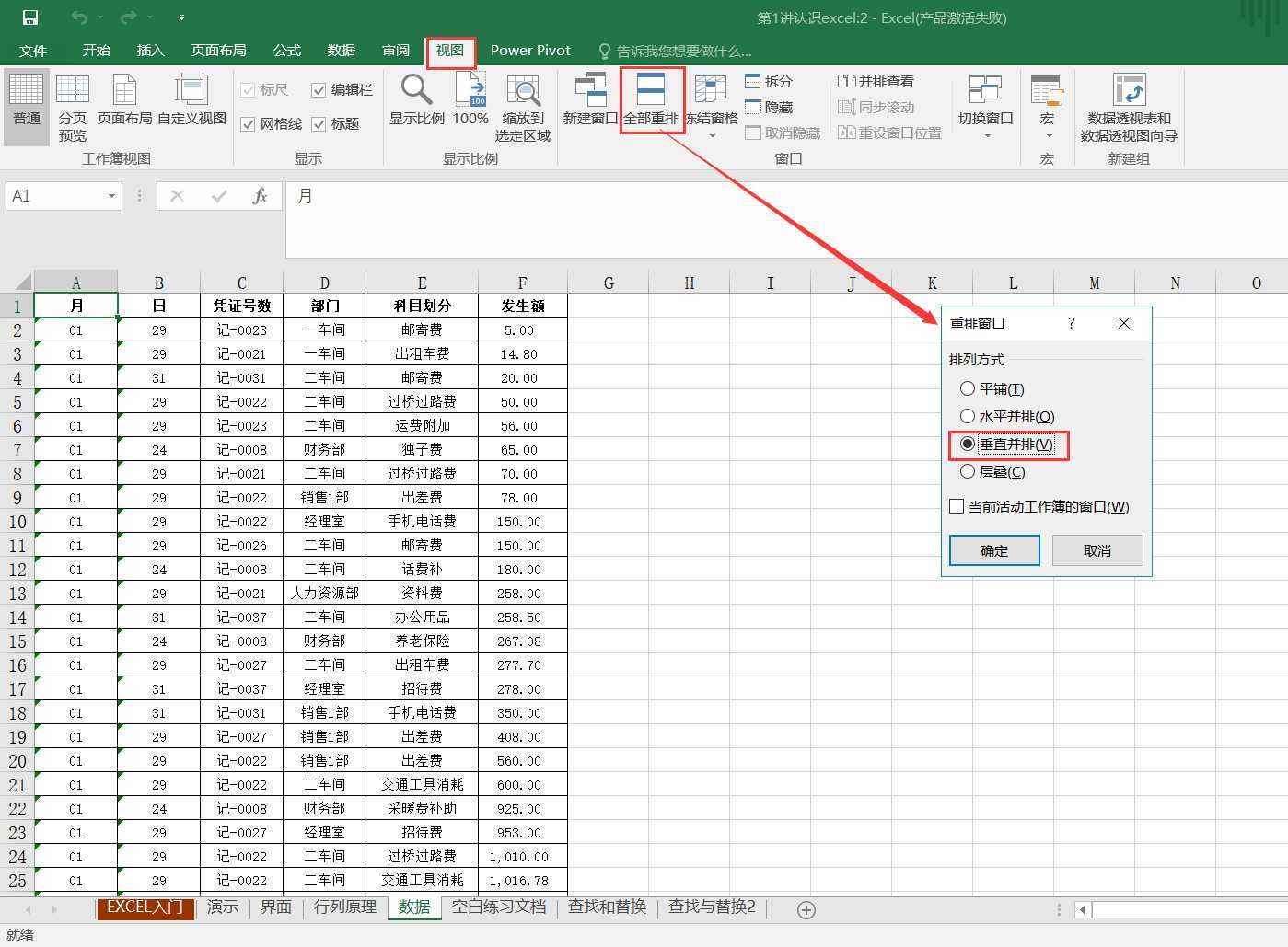The width and height of the screenshot is (1288, 947).
Task: Click Split (拆分) window button
Action: coord(769,81)
